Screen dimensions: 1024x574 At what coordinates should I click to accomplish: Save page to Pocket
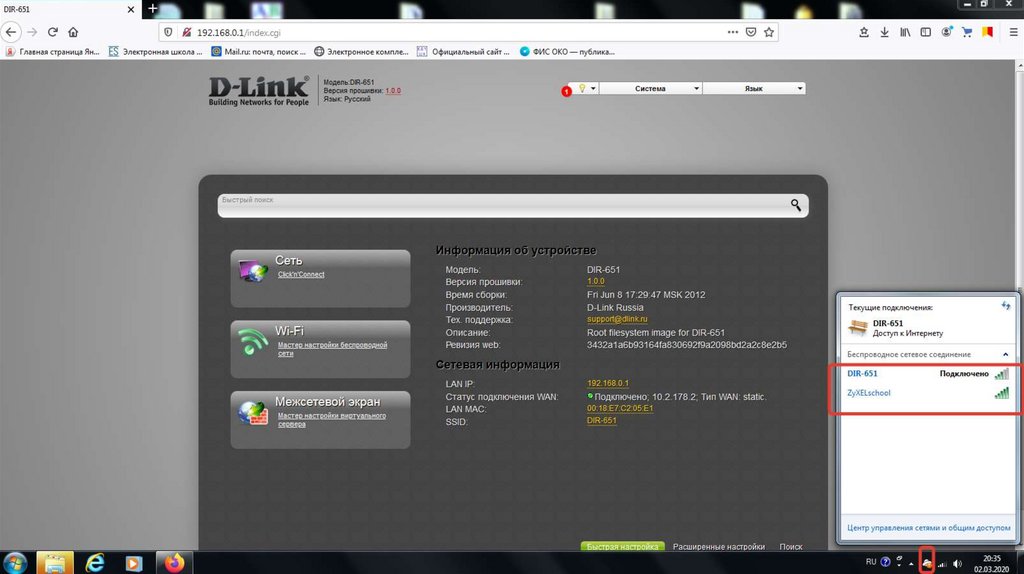point(751,32)
